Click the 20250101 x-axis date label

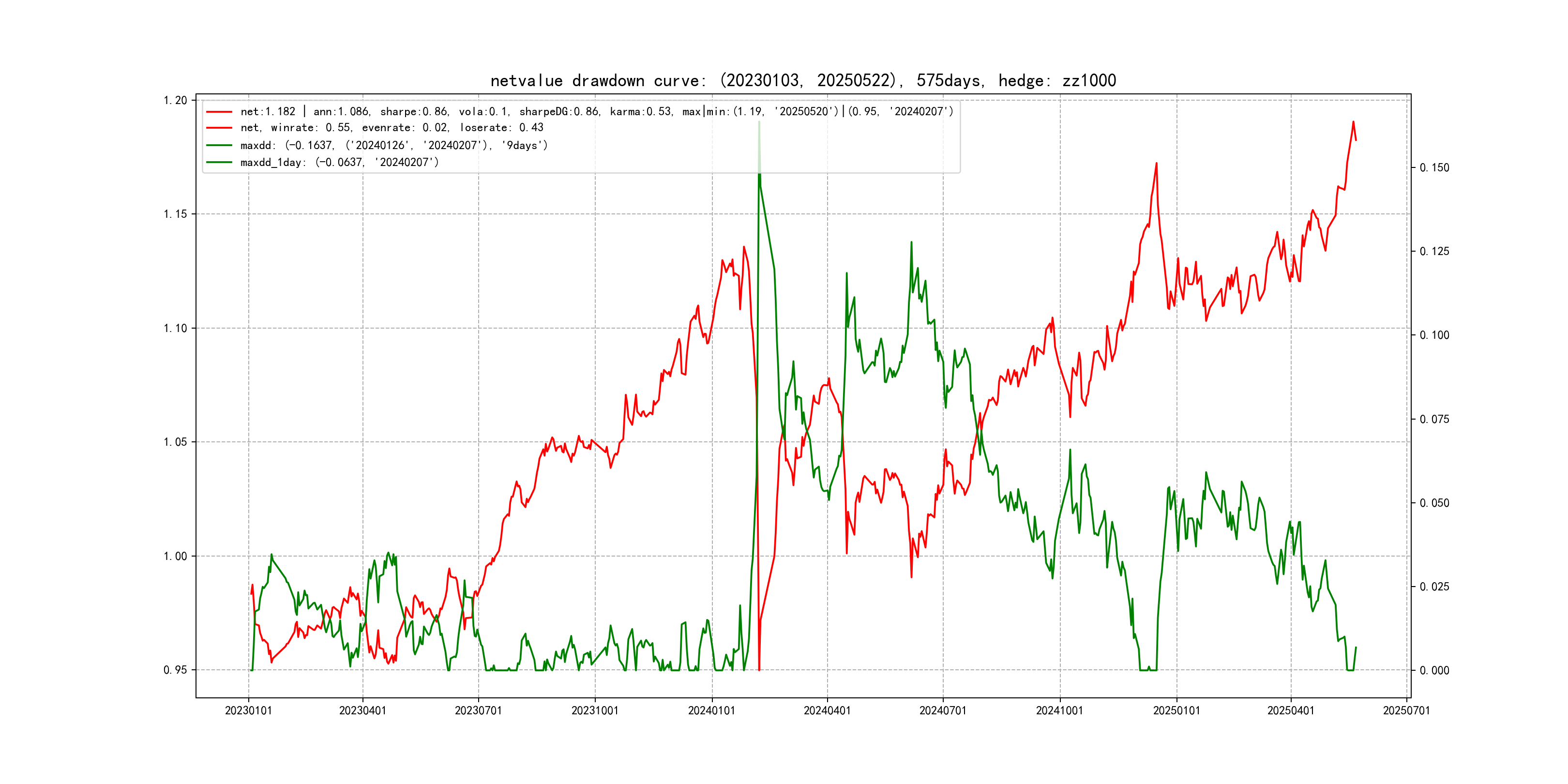1176,710
